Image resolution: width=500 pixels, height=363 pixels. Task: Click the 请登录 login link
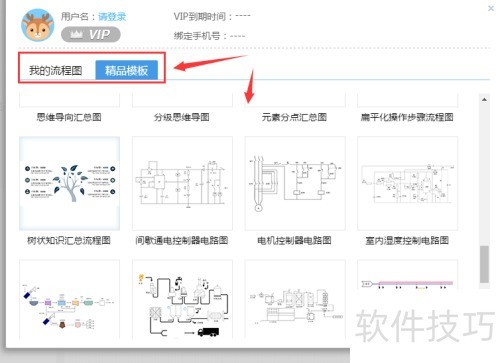pyautogui.click(x=112, y=17)
